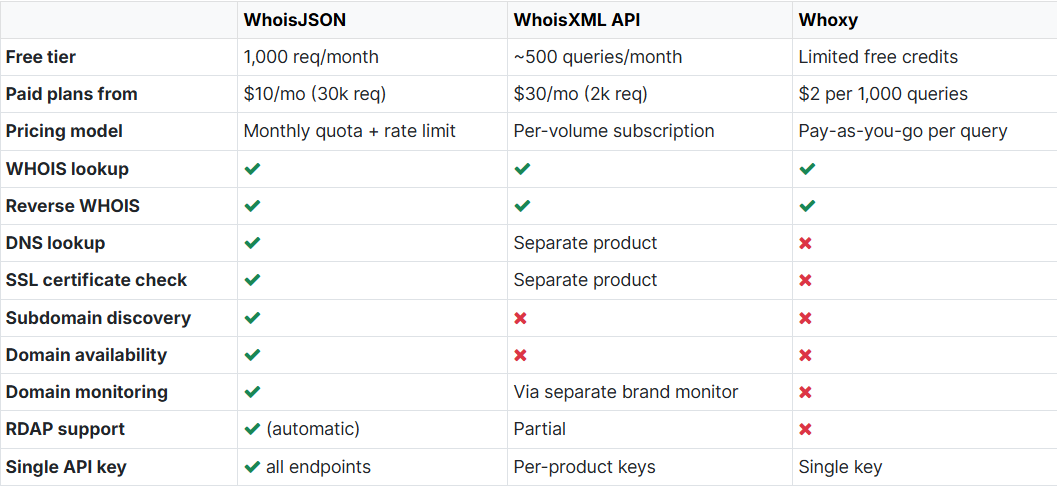Click the WHOIS lookup checkmark under Whoxy
The height and width of the screenshot is (486, 1057).
pyautogui.click(x=807, y=169)
